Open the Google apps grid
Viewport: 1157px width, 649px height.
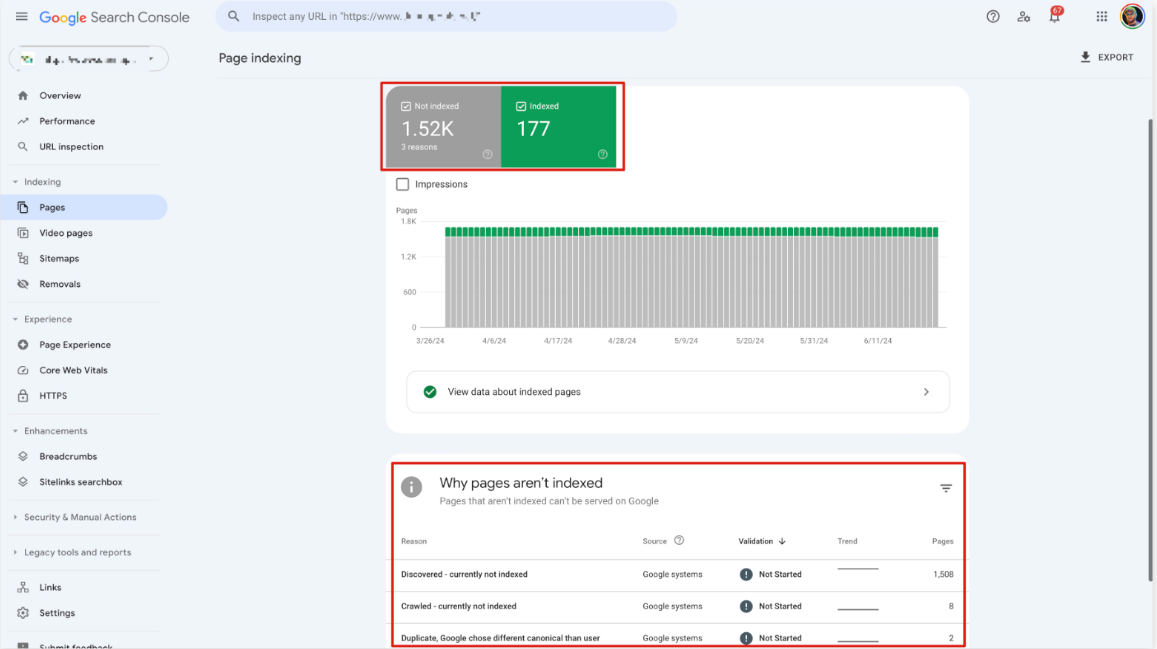tap(1102, 17)
